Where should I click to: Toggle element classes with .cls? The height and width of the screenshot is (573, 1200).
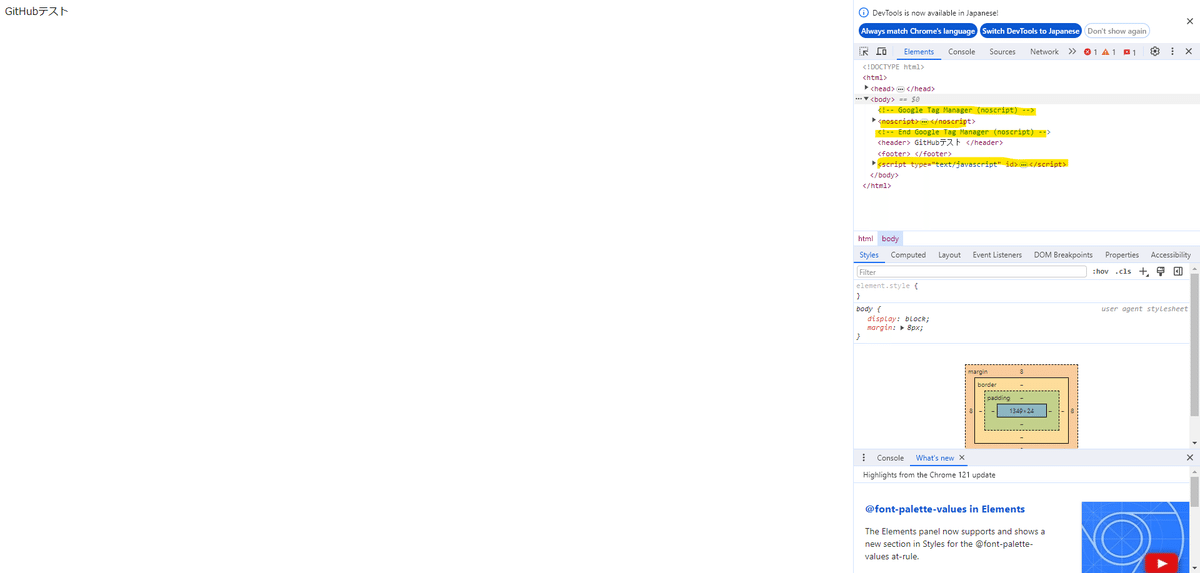point(1124,271)
